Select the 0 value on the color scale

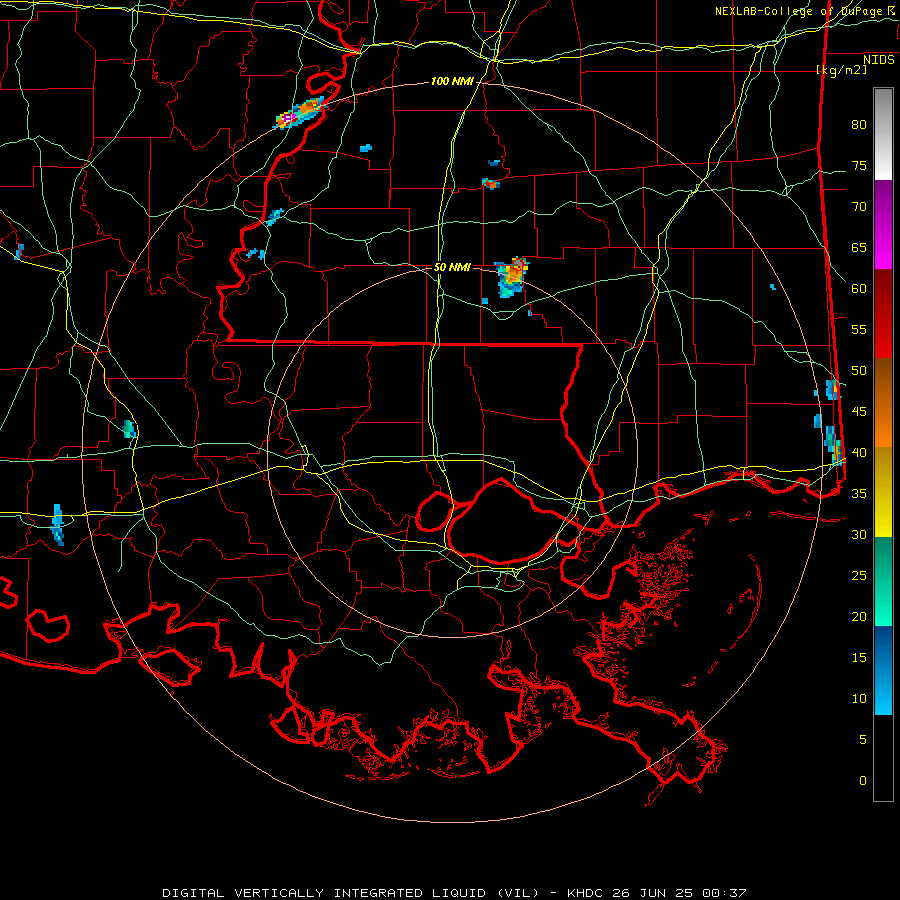[x=863, y=781]
